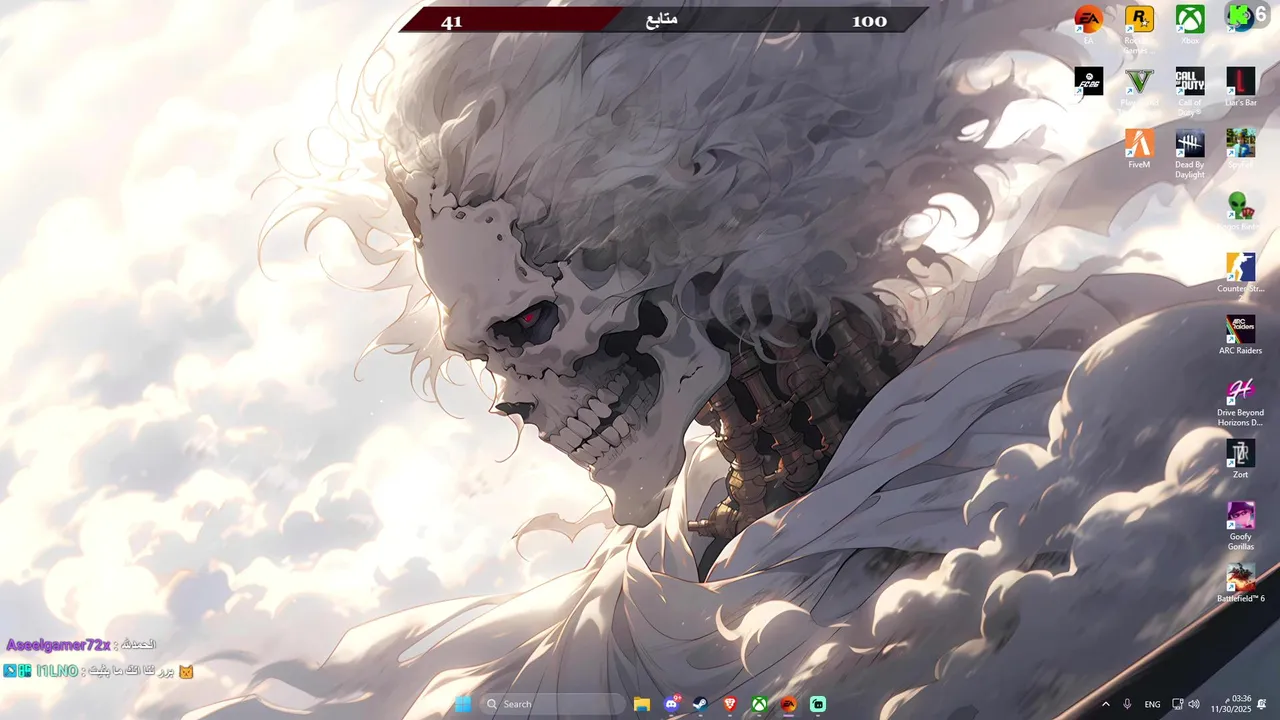The width and height of the screenshot is (1280, 720).
Task: Click the microphone icon in system tray
Action: [x=1127, y=704]
